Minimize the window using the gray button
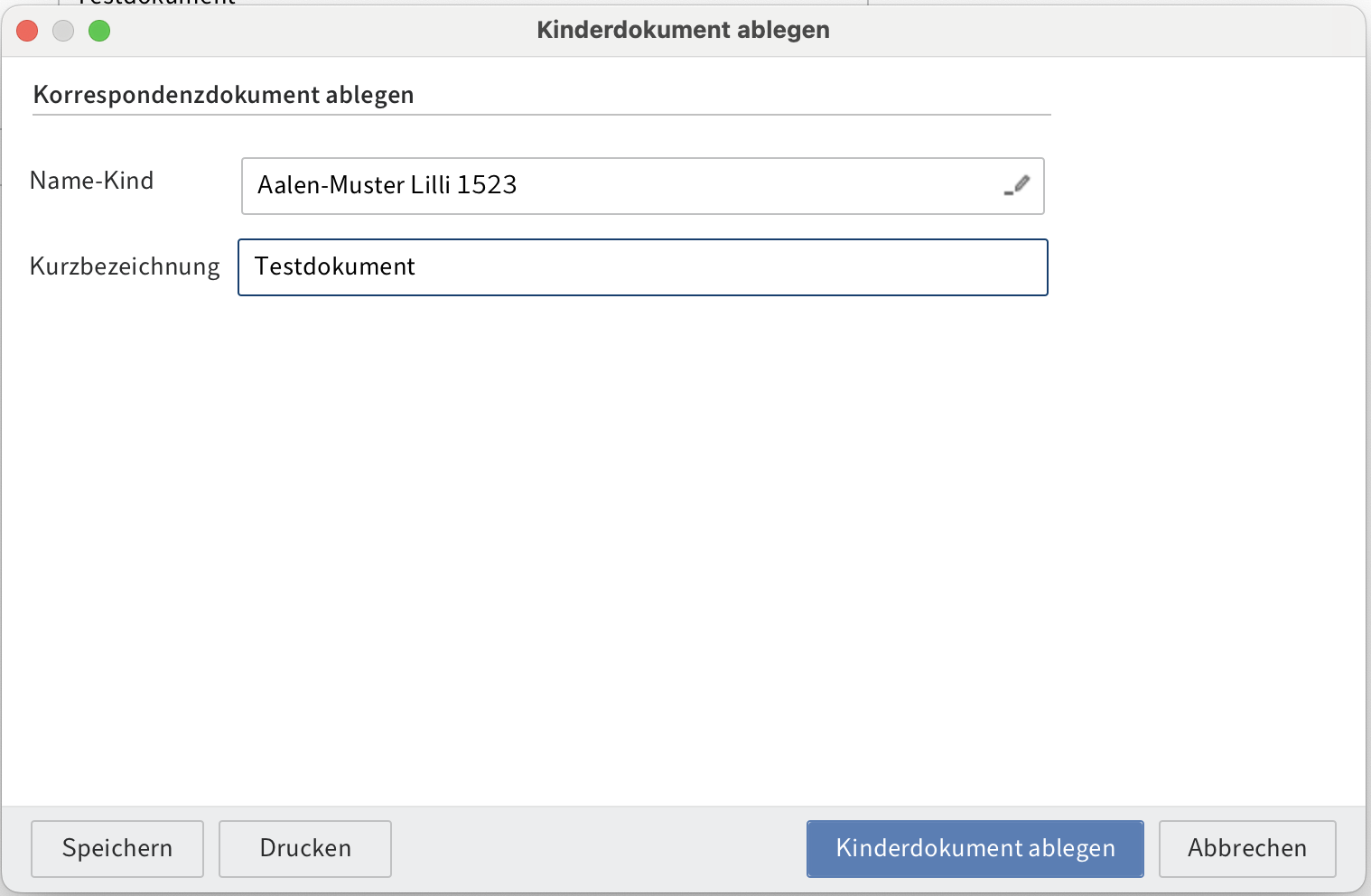 pos(63,31)
